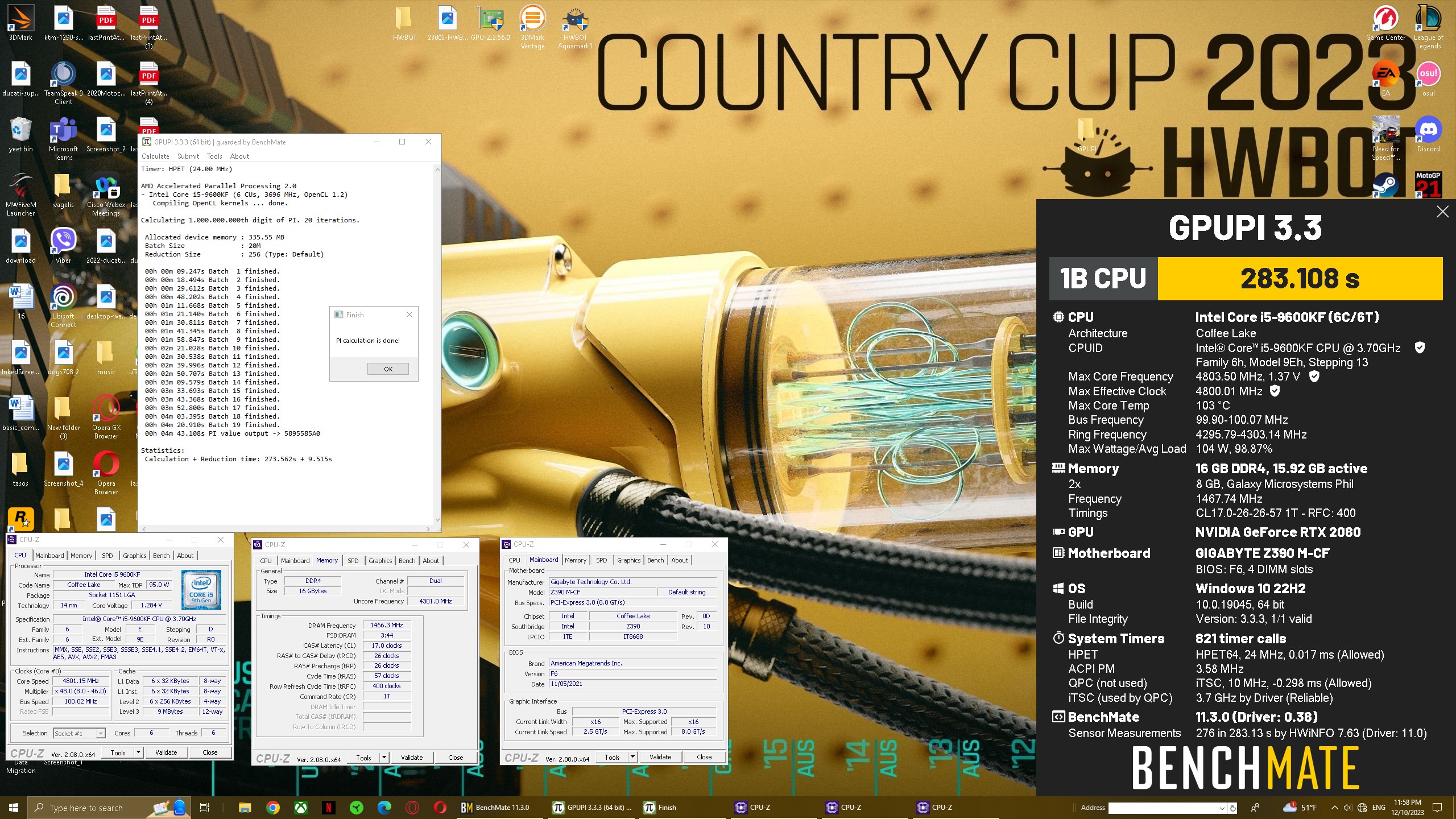Image resolution: width=1456 pixels, height=819 pixels.
Task: Click Chrome icon in taskbar
Action: (272, 807)
